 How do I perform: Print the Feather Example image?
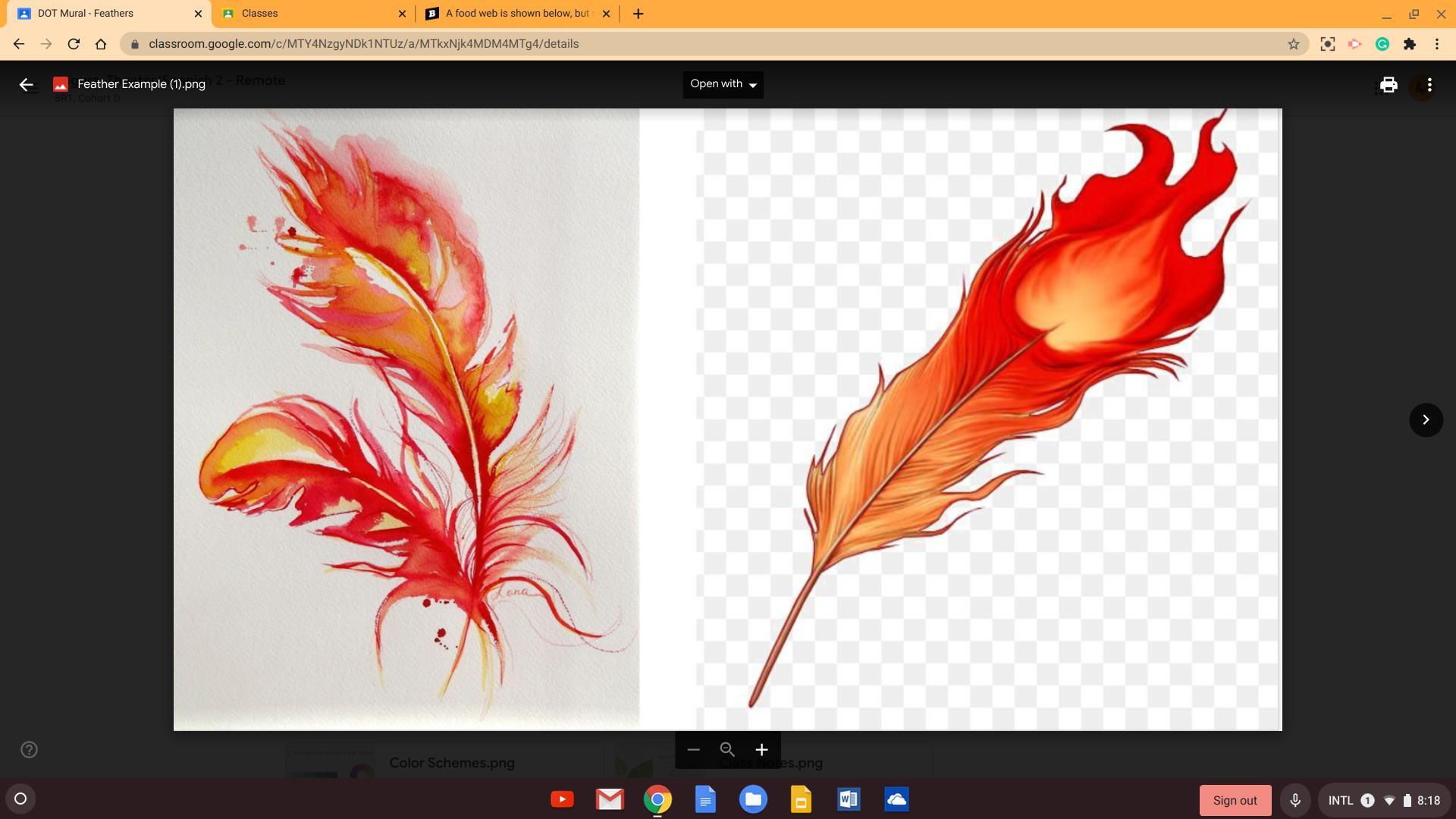tap(1388, 85)
